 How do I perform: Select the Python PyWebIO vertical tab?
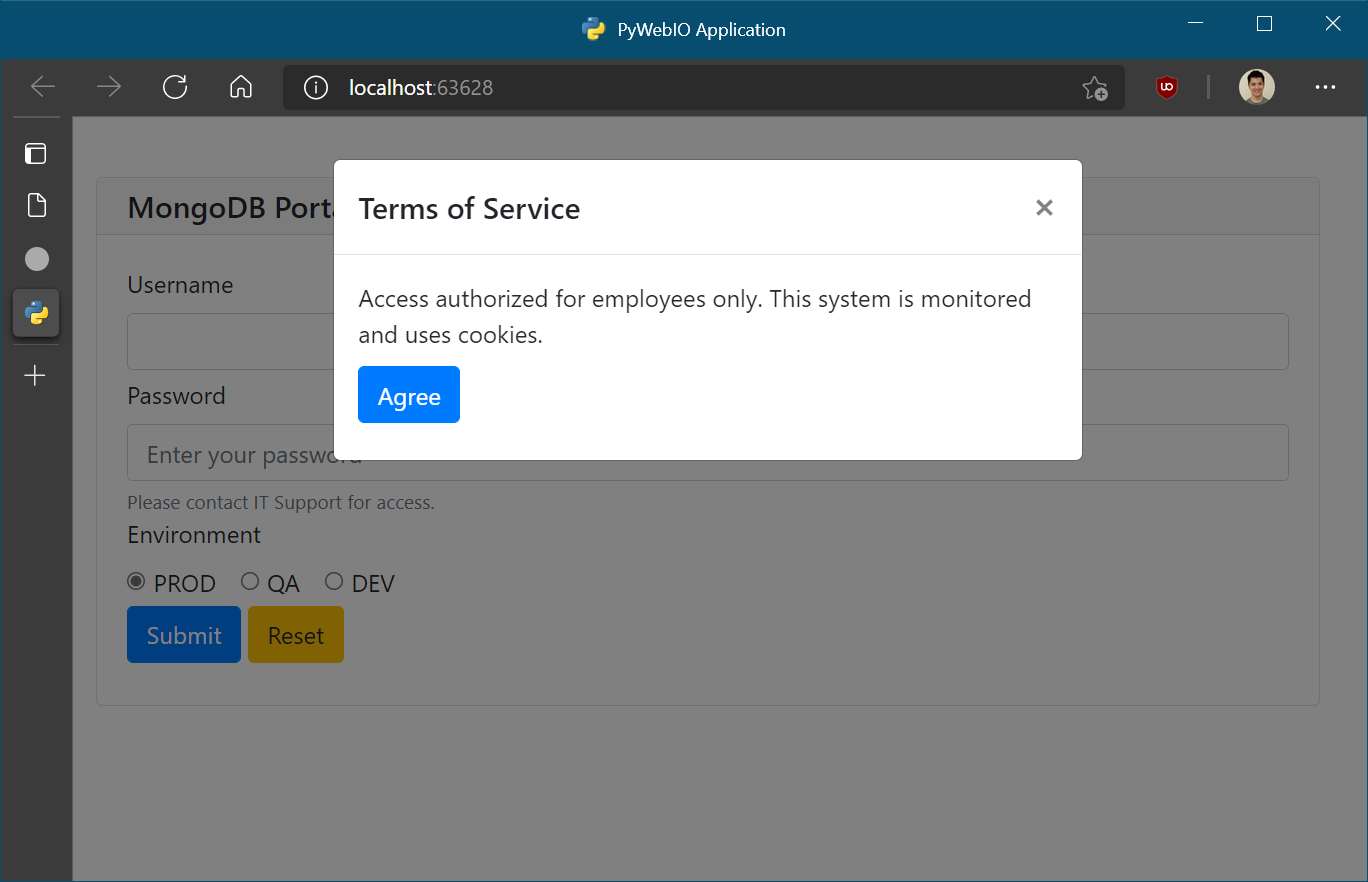tap(36, 313)
